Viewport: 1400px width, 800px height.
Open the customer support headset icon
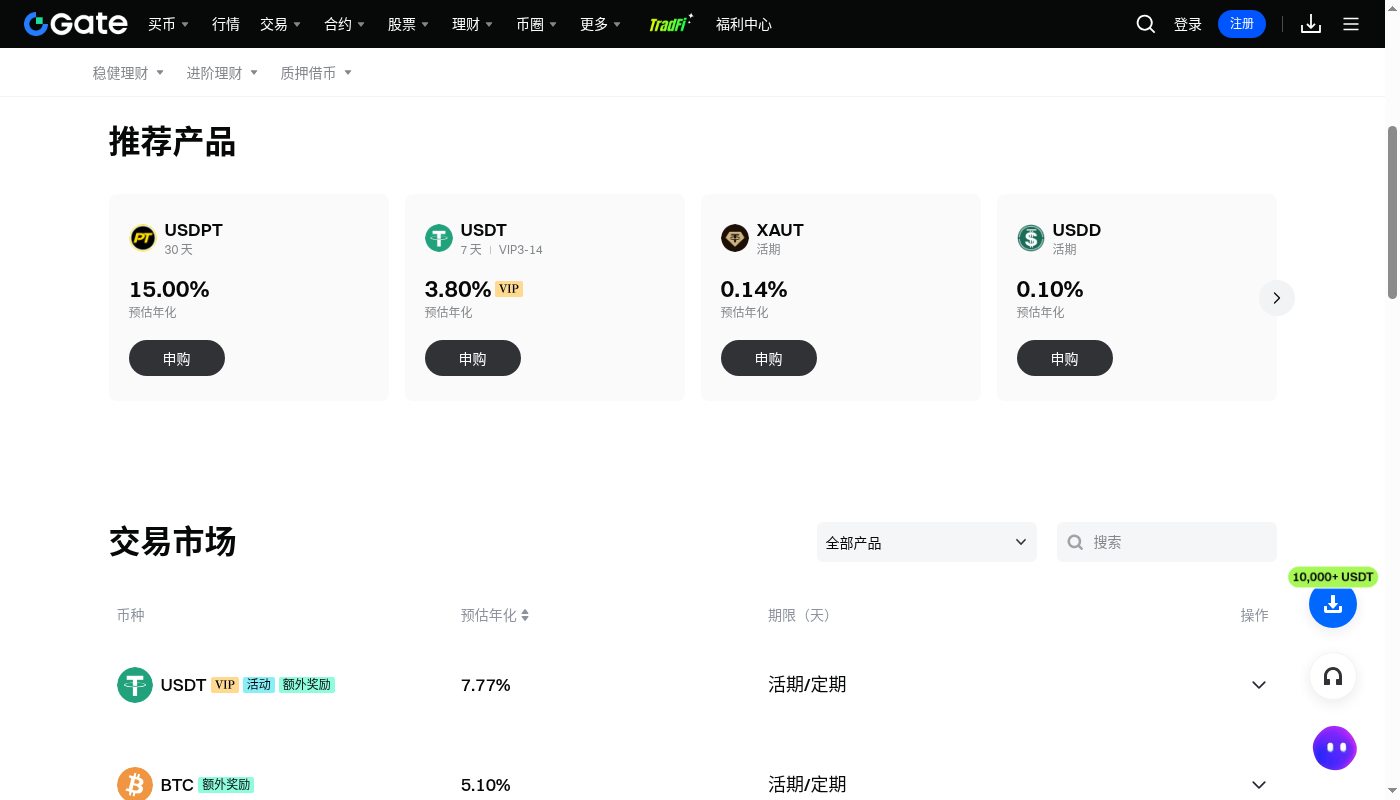click(x=1333, y=677)
